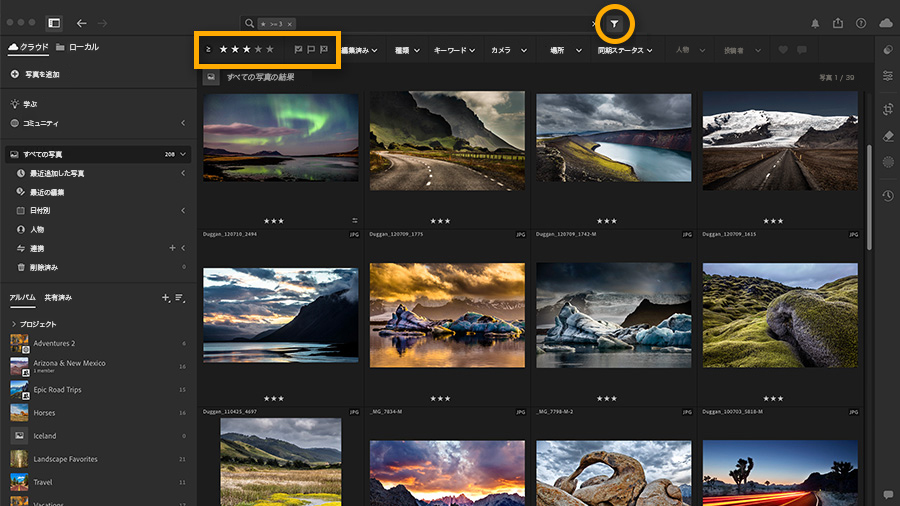
Task: Open notifications bell
Action: coord(815,24)
